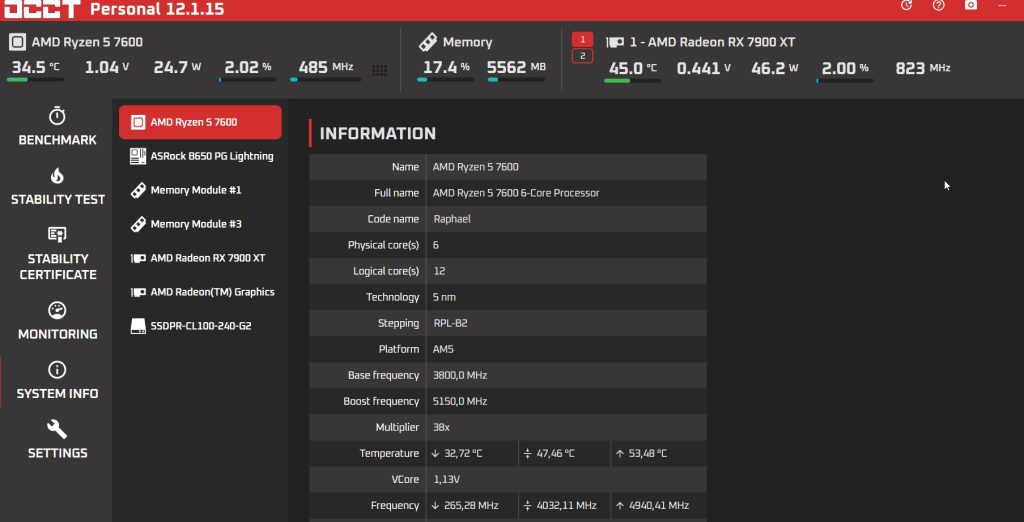Viewport: 1024px width, 522px height.
Task: Click the Memory stick icon in header
Action: 428,42
